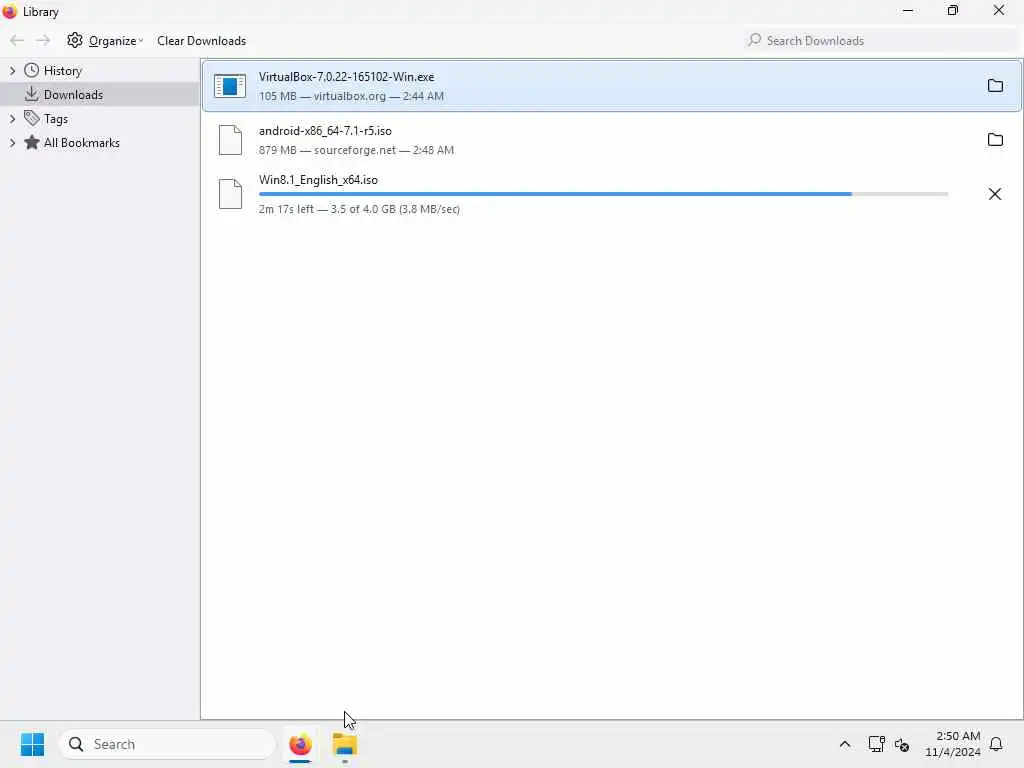The height and width of the screenshot is (768, 1024).
Task: Go forward using the forward arrow
Action: coord(43,40)
